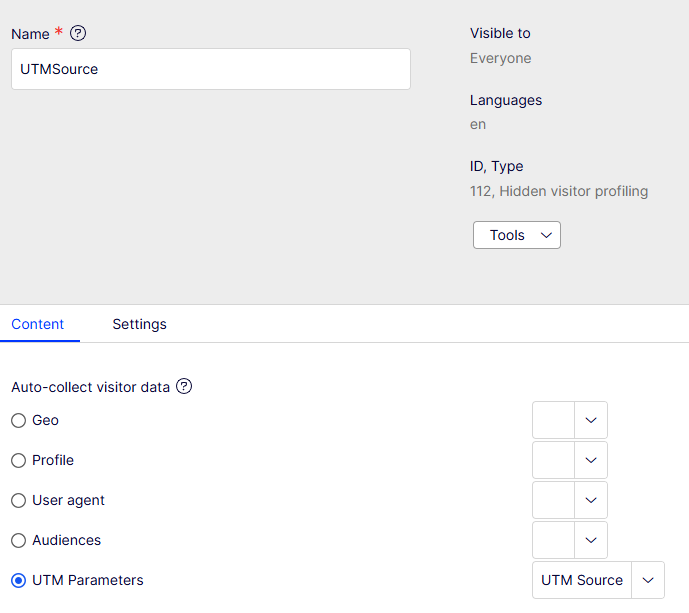Click the chevron on the Tools button

click(x=546, y=235)
